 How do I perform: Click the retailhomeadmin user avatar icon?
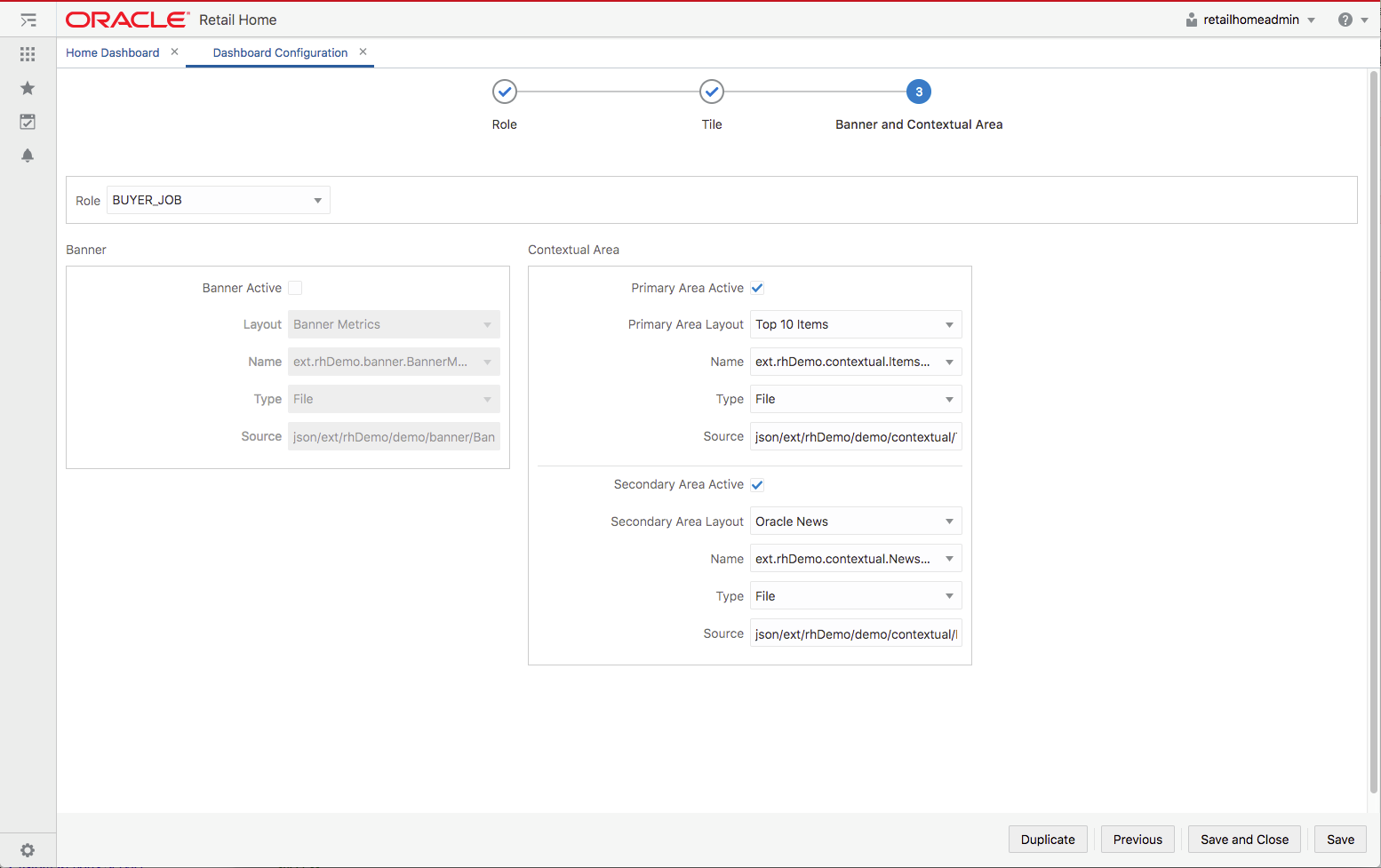pyautogui.click(x=1192, y=20)
